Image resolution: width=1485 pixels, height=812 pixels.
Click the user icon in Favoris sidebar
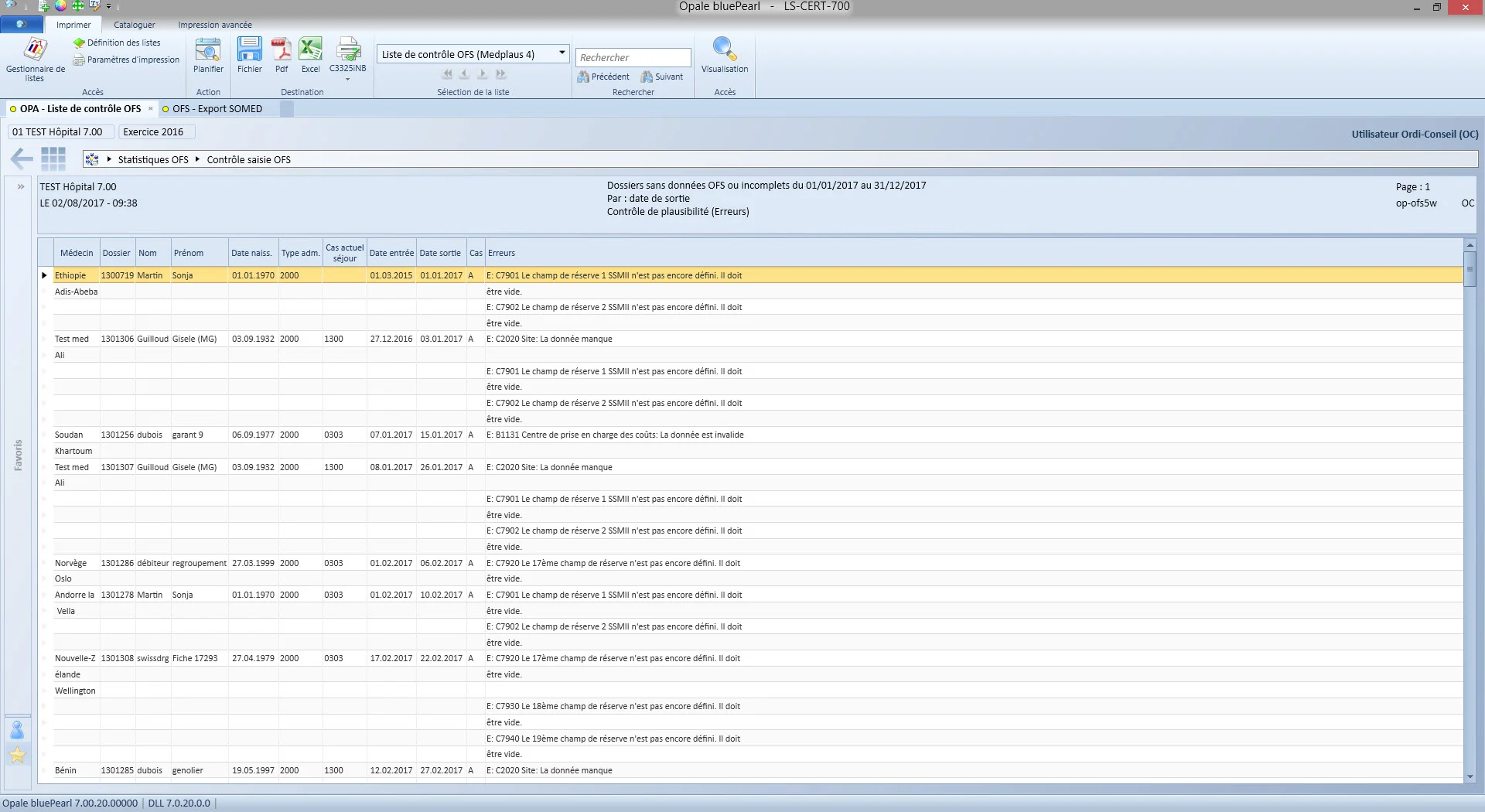pos(17,729)
